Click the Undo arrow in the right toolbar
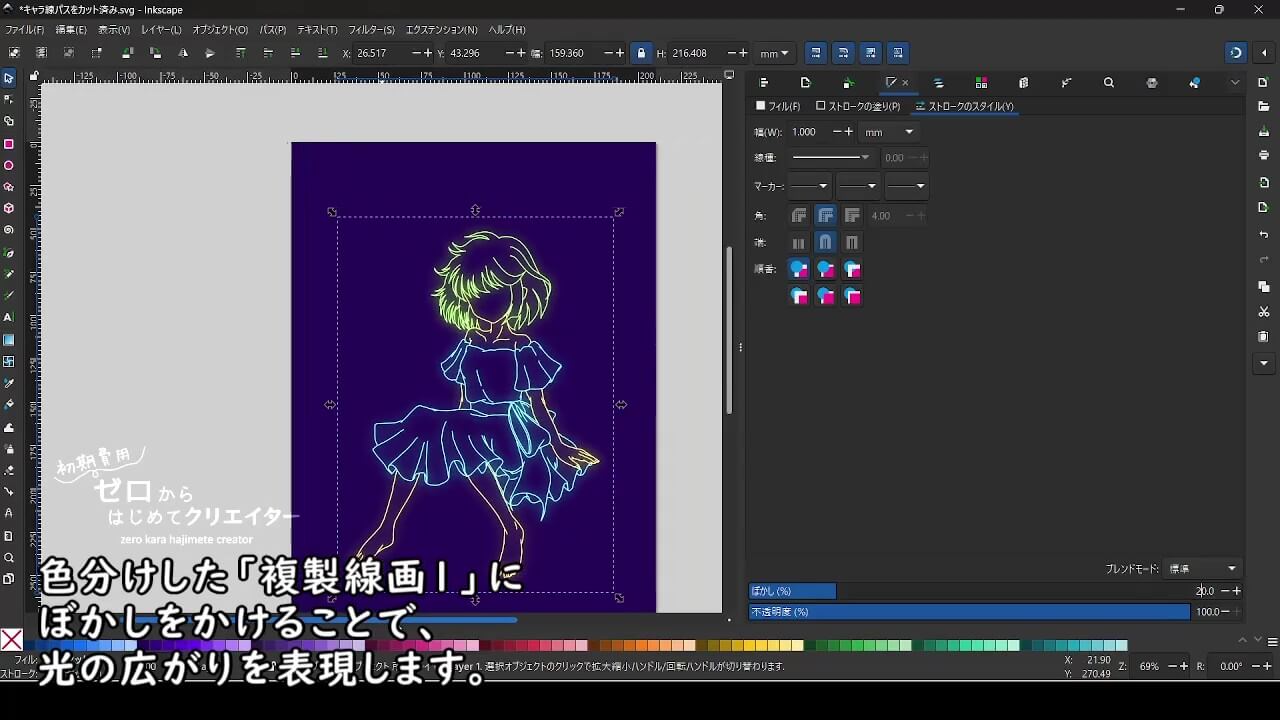Image resolution: width=1280 pixels, height=720 pixels. (1264, 235)
